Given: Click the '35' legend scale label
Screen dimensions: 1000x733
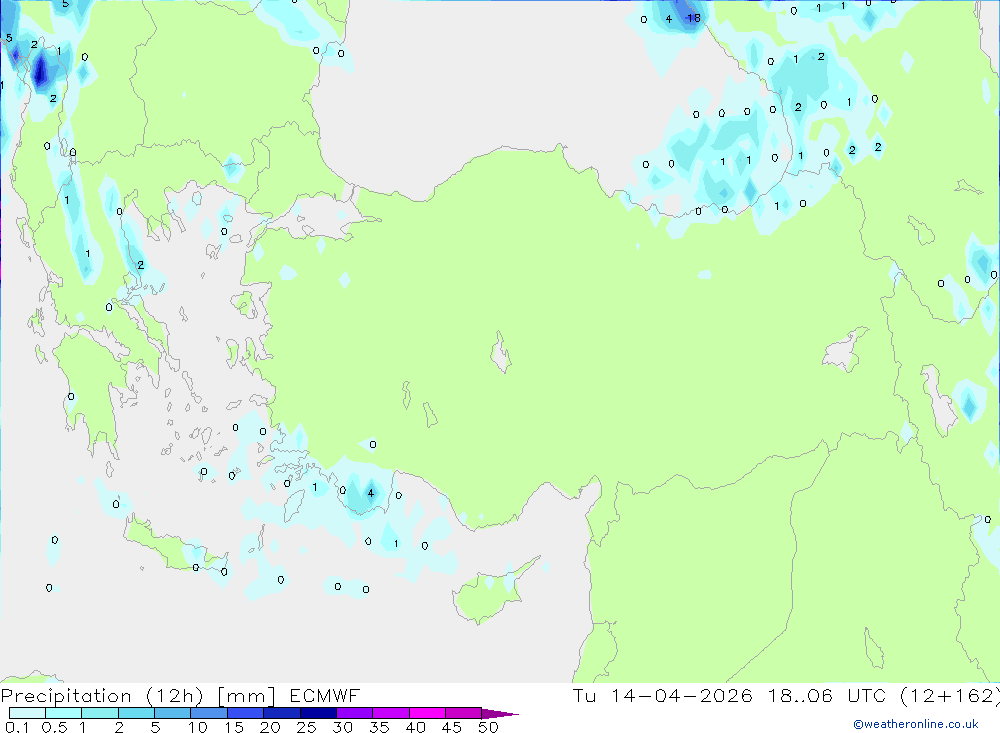Looking at the screenshot, I should 379,727.
